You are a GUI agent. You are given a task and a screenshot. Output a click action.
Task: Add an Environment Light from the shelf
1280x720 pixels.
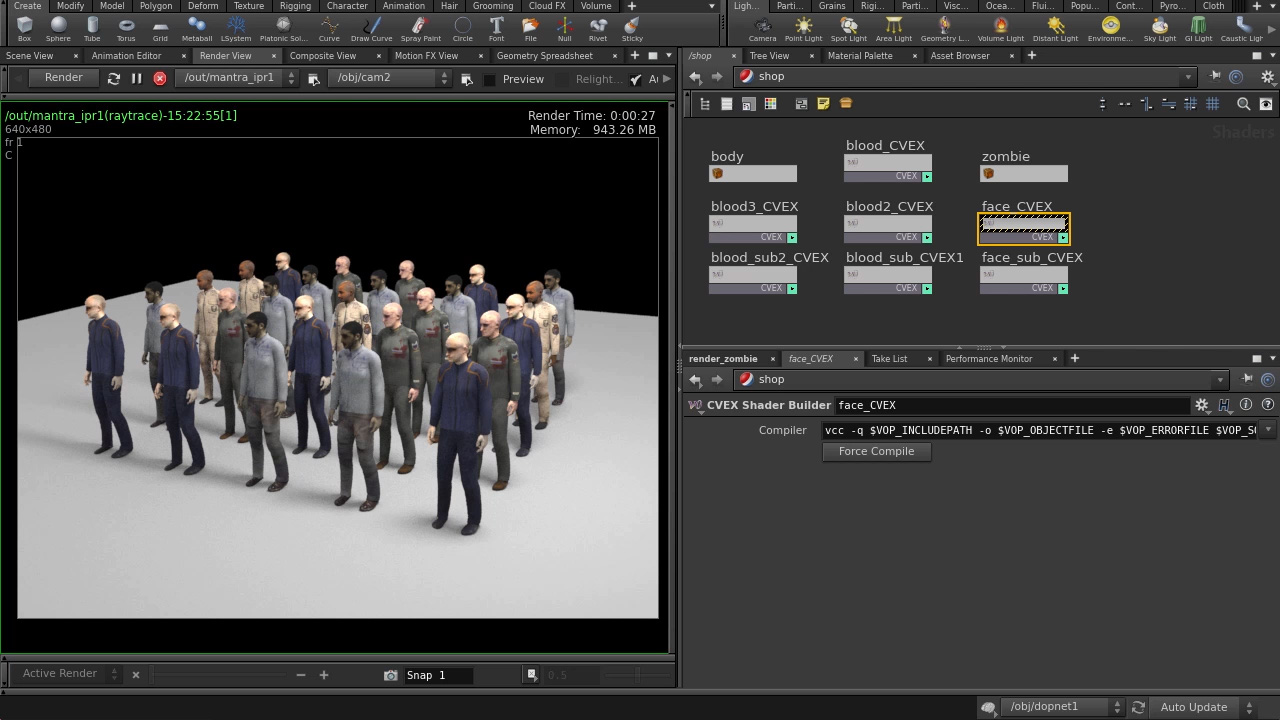coord(1110,28)
